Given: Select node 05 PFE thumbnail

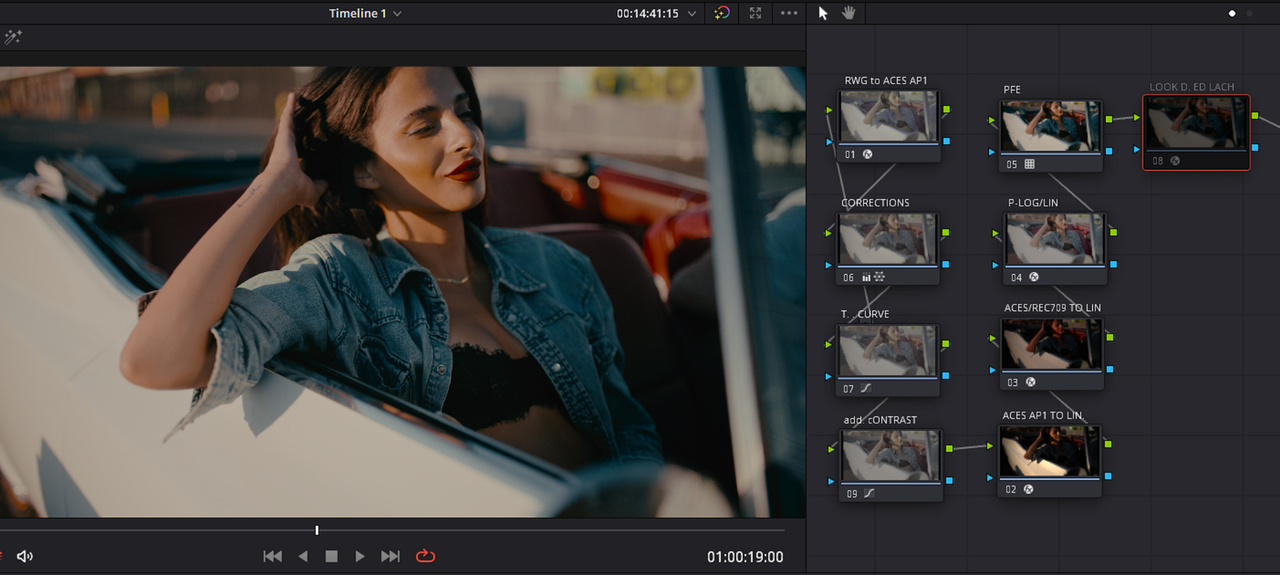Looking at the screenshot, I should [x=1051, y=126].
